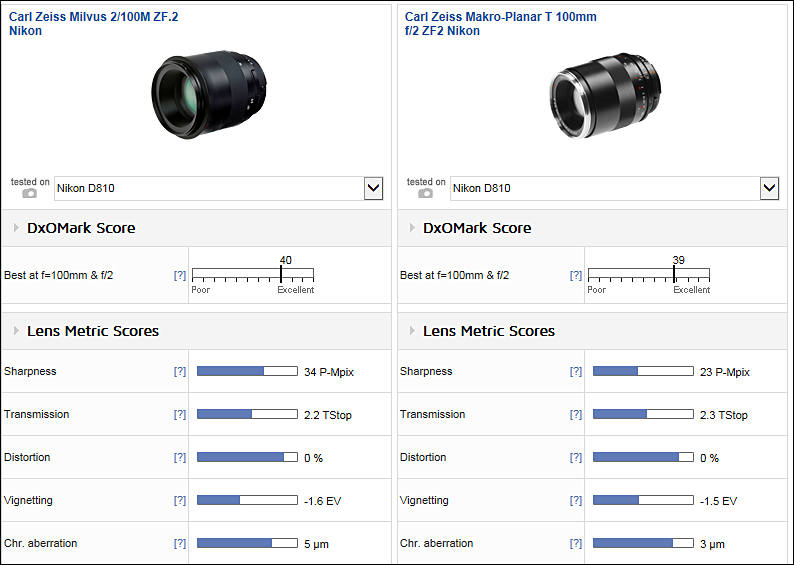Click the right Vignetting help [?] icon
Image resolution: width=794 pixels, height=565 pixels.
(576, 500)
